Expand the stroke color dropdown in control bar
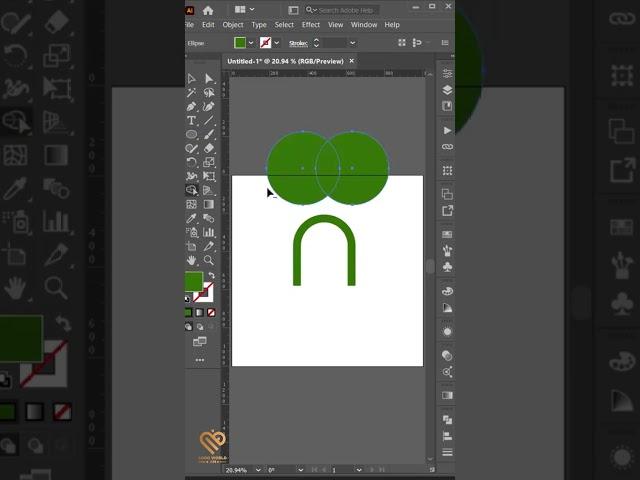 coord(277,43)
